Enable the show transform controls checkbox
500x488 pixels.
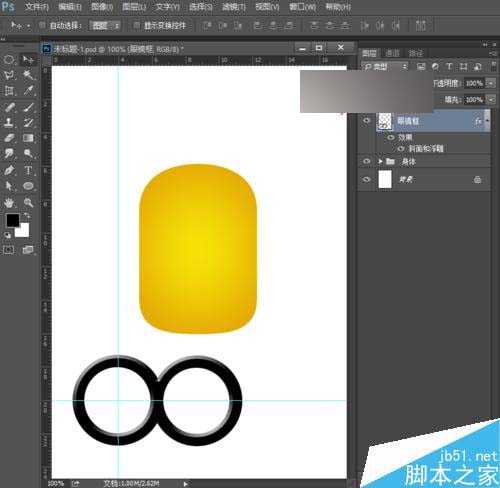point(136,25)
